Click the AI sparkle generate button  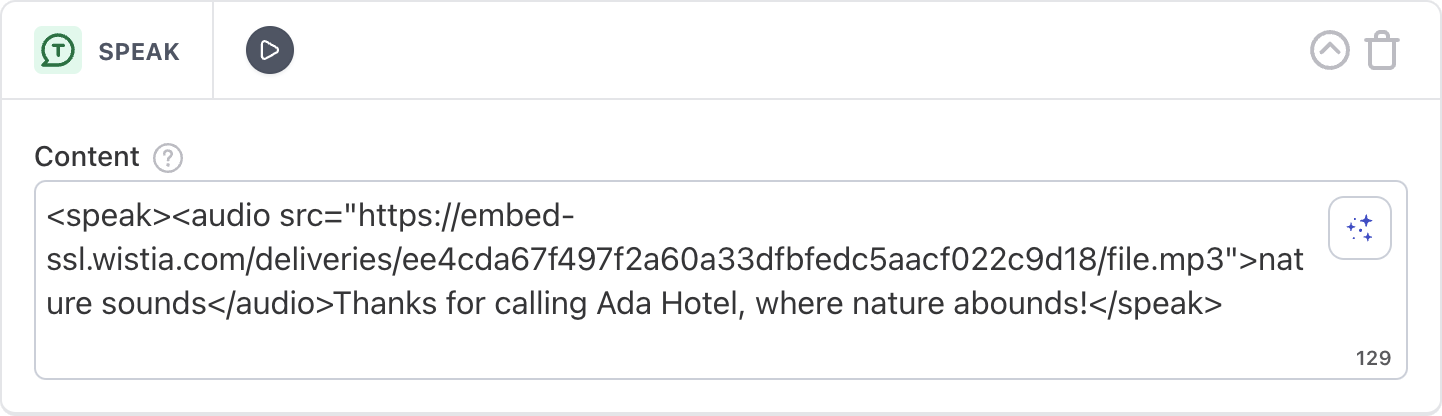1359,228
